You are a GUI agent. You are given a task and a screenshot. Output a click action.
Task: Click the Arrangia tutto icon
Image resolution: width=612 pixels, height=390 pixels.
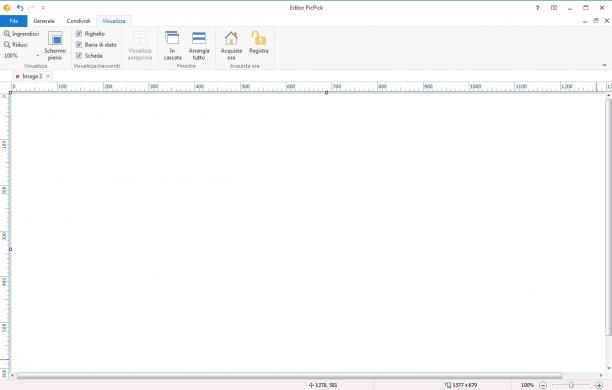click(199, 38)
